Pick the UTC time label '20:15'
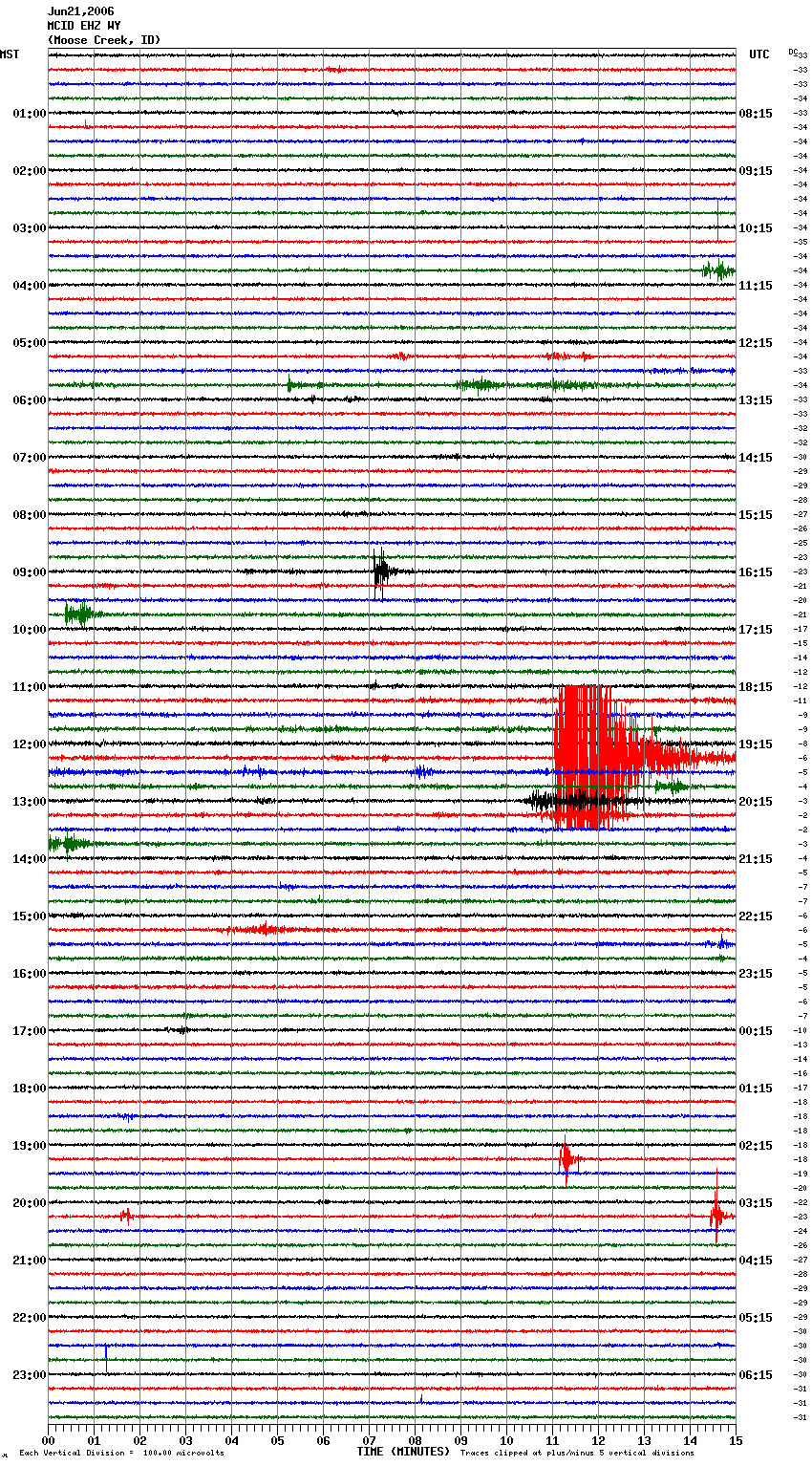This screenshot has width=812, height=1466. coord(756,802)
